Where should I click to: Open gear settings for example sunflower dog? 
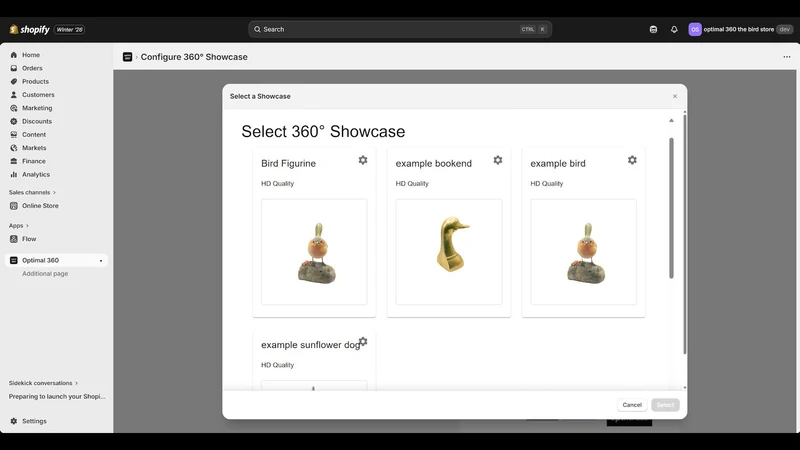(363, 341)
